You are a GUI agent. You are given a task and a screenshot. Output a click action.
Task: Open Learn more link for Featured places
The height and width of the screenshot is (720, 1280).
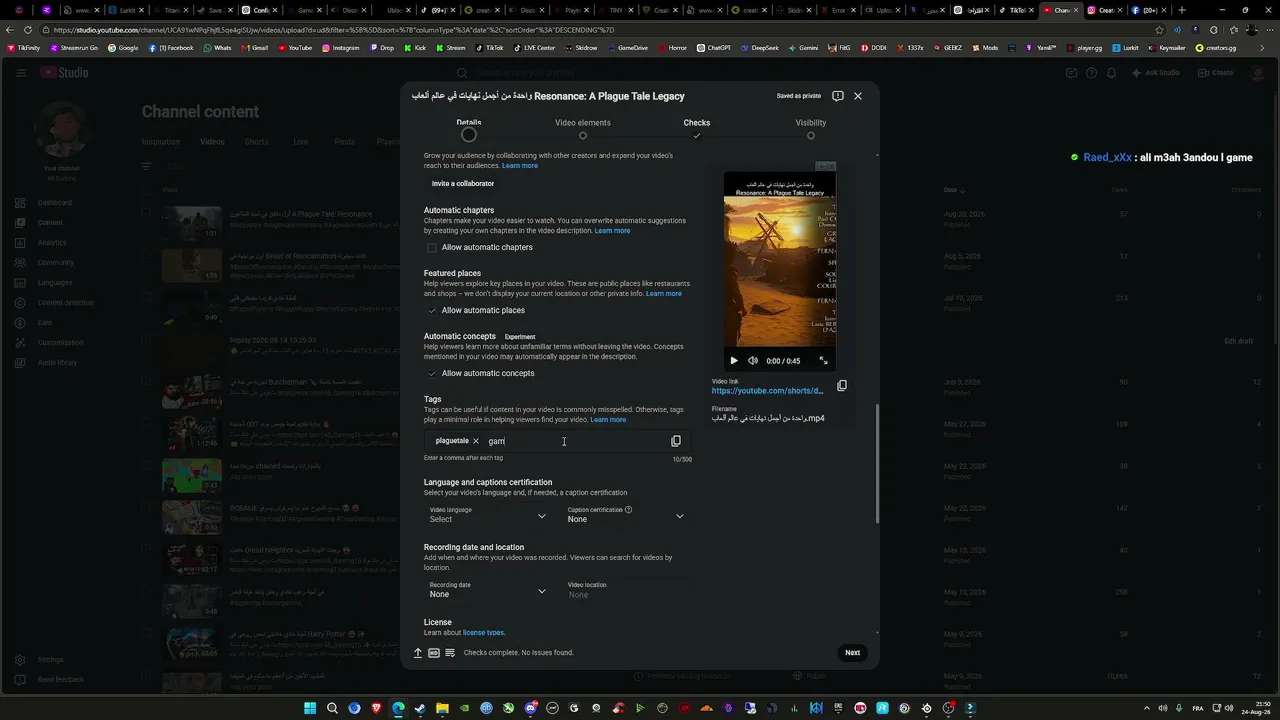tap(664, 294)
